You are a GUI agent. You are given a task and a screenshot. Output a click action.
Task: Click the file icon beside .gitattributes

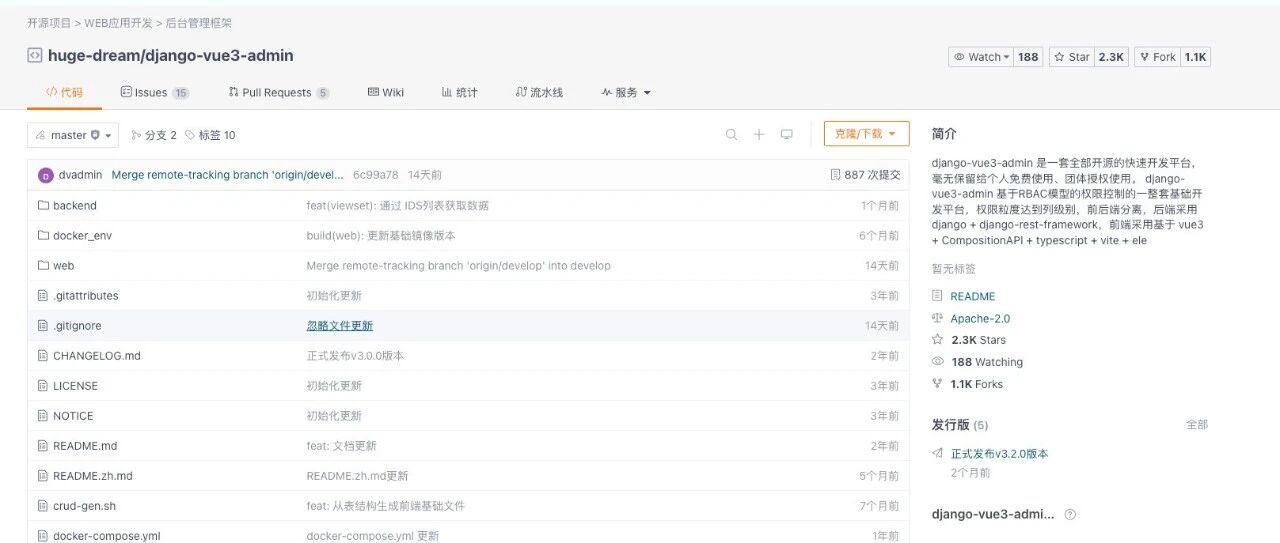tap(43, 295)
